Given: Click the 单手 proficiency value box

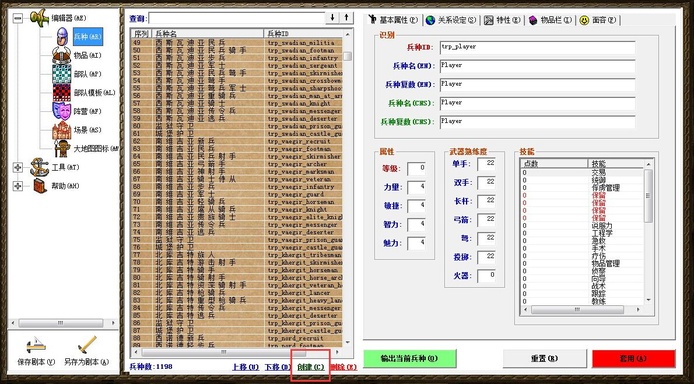Looking at the screenshot, I should 486,164.
